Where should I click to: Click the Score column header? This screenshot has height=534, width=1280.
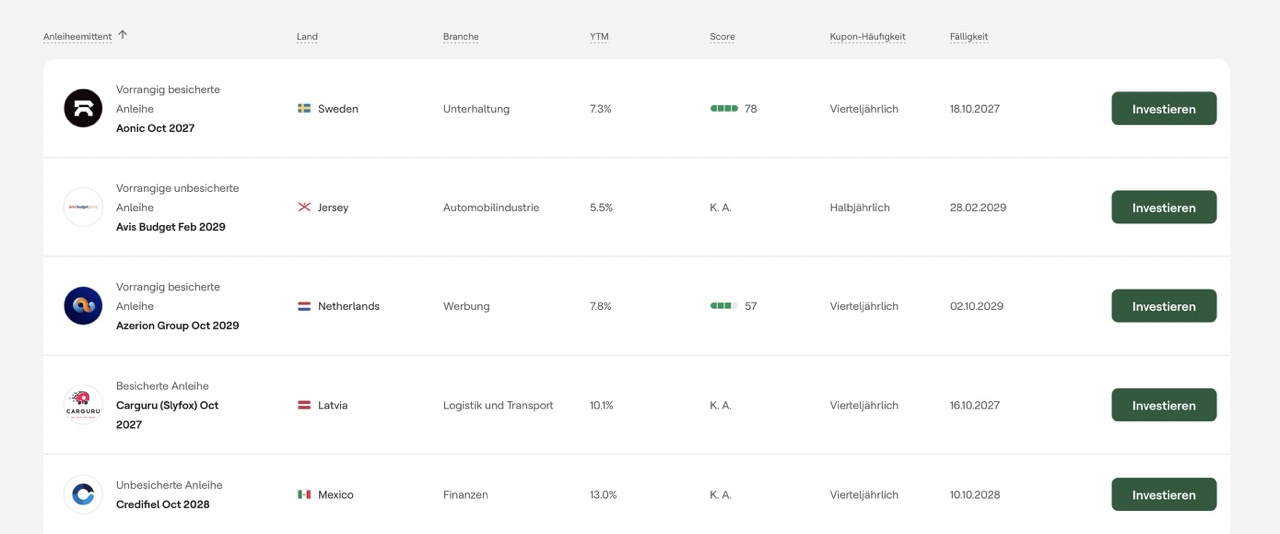click(x=722, y=37)
